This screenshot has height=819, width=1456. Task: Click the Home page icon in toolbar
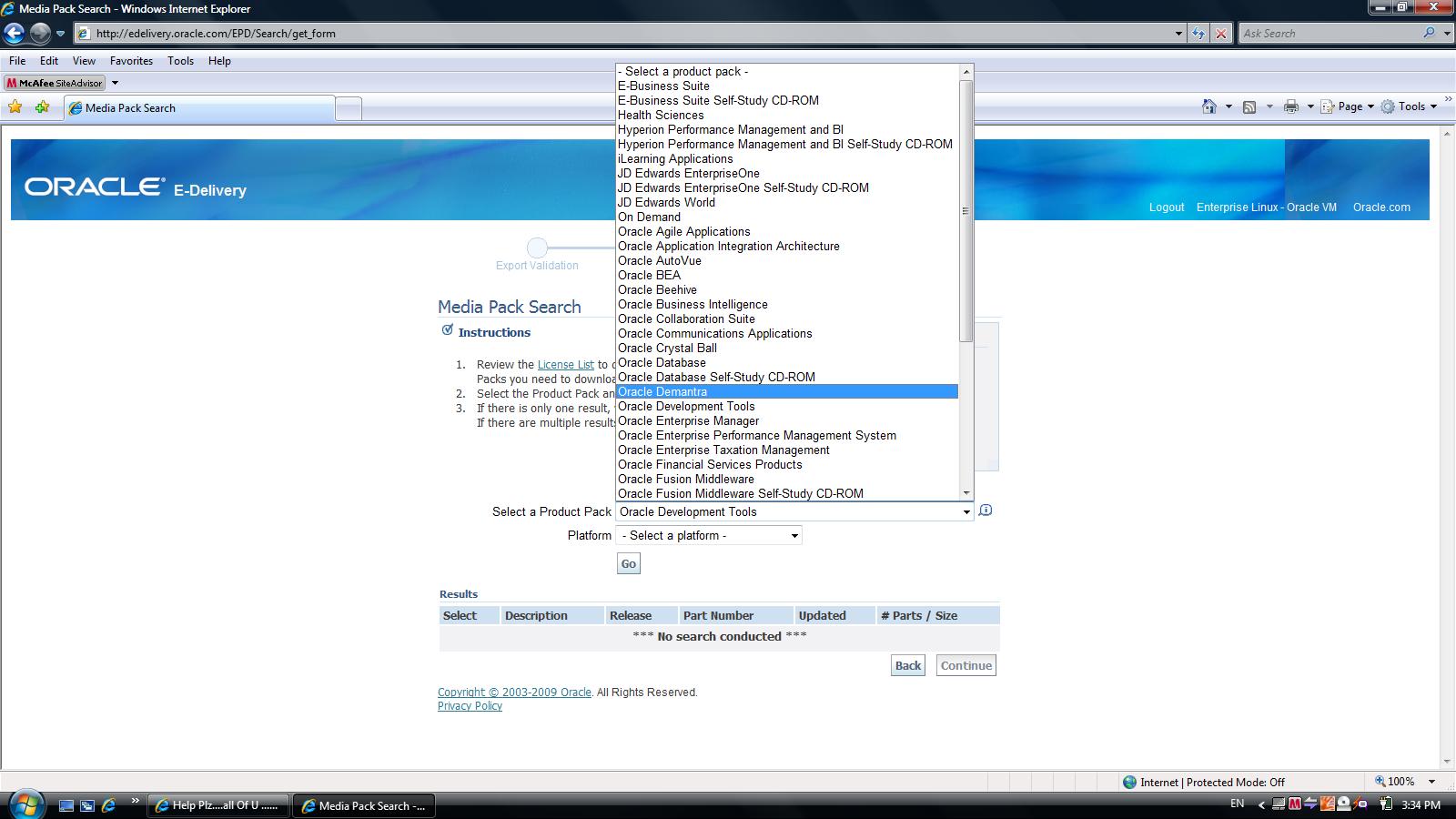click(x=1208, y=106)
